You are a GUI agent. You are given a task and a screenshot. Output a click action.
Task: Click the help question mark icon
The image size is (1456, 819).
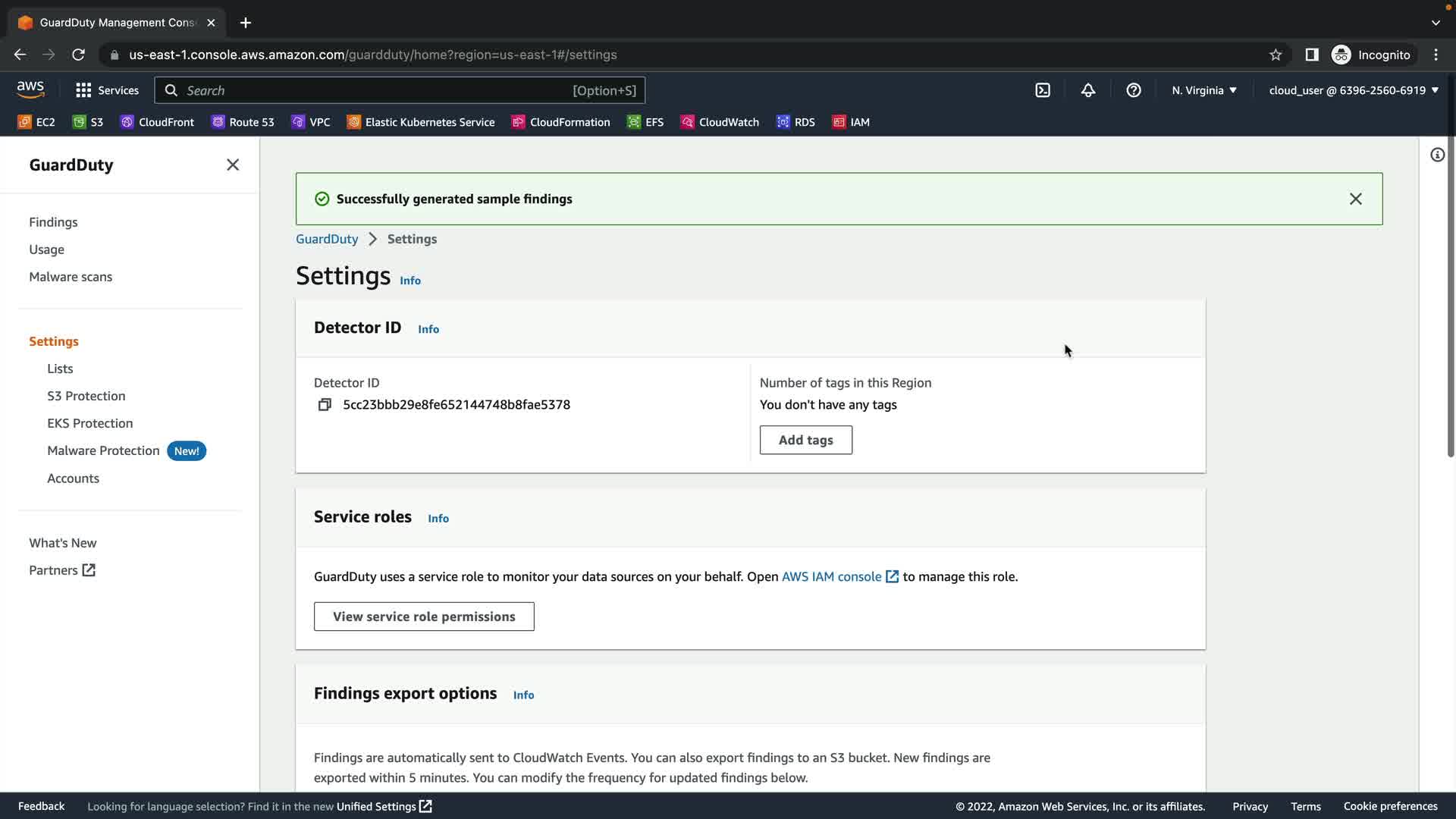[x=1134, y=90]
